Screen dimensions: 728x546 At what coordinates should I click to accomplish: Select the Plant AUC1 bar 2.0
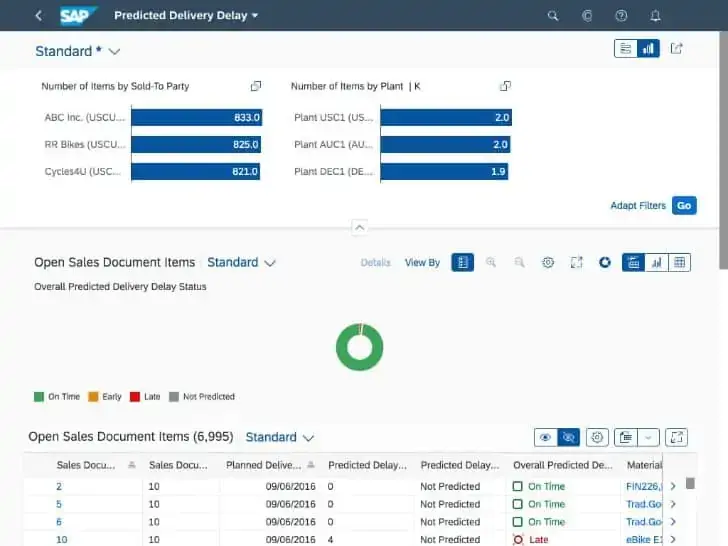(x=445, y=144)
